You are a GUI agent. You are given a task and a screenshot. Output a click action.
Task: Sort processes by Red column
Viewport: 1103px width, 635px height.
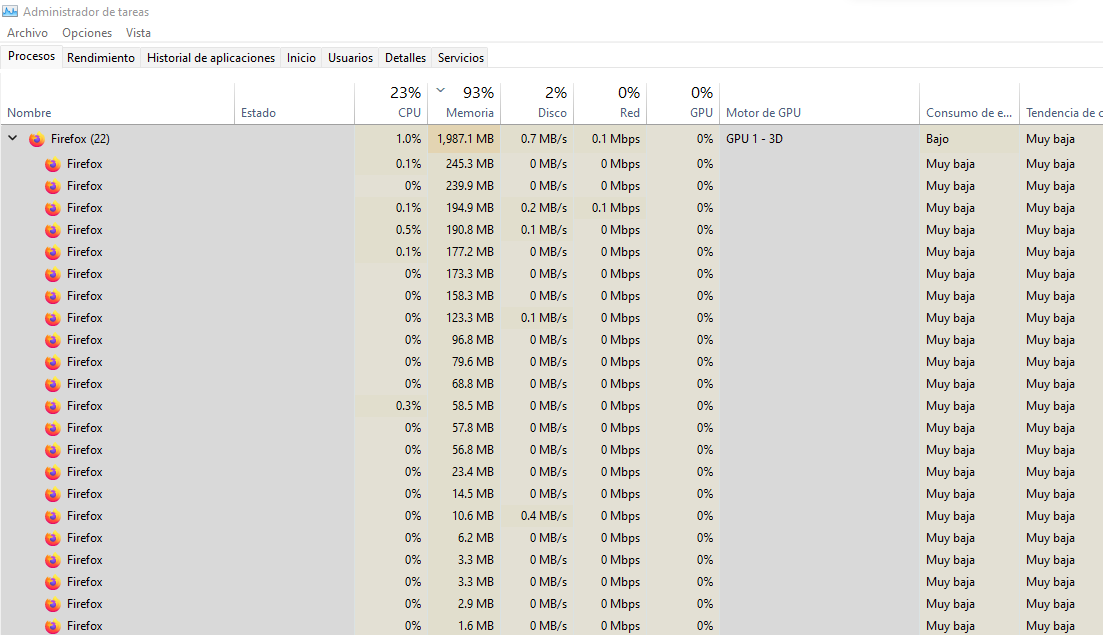tap(611, 103)
